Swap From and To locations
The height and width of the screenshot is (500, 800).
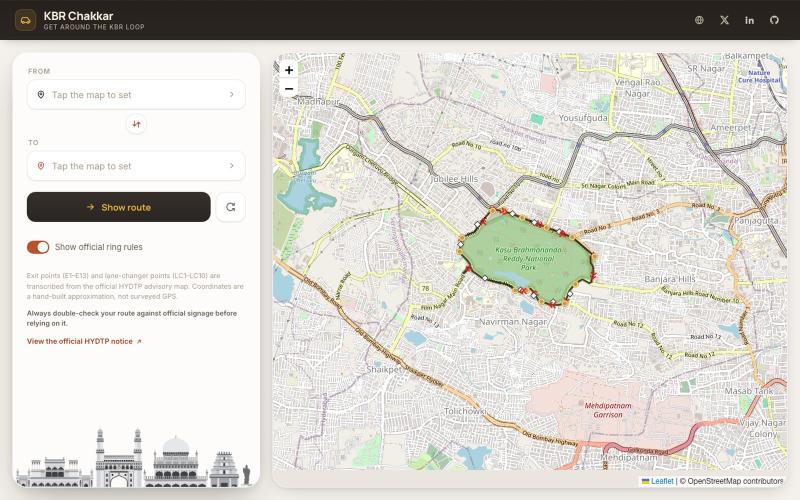pos(136,124)
